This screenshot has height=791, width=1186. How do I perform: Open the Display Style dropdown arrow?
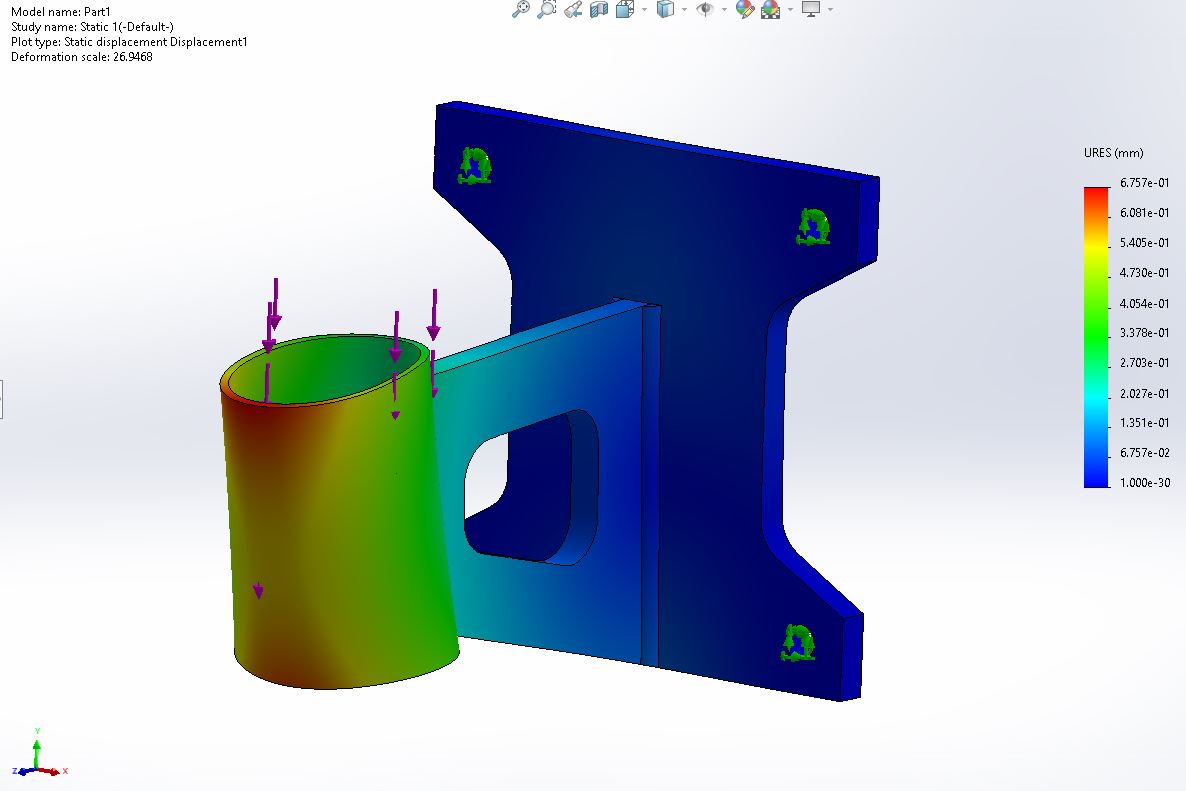click(683, 11)
